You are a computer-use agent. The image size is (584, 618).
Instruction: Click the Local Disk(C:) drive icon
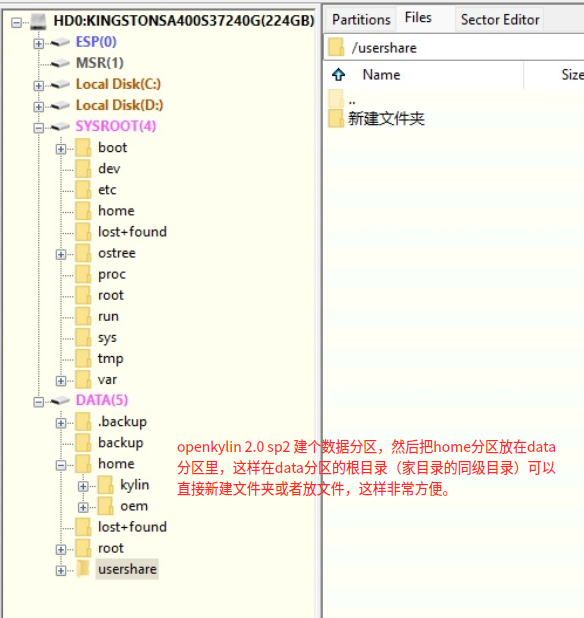pos(60,84)
